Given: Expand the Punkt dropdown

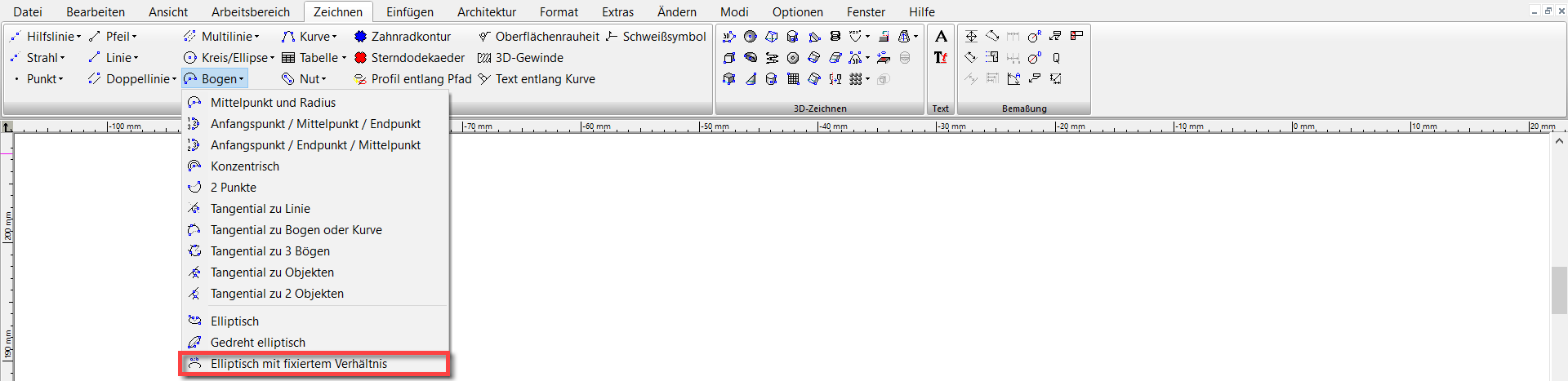Looking at the screenshot, I should (x=60, y=79).
